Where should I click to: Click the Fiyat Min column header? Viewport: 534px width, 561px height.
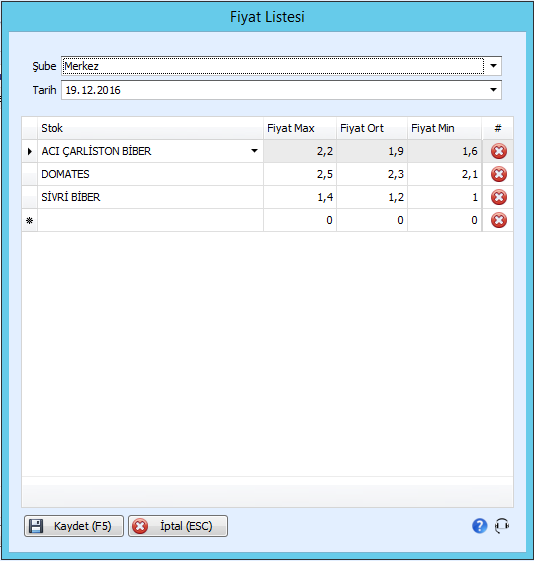(445, 128)
